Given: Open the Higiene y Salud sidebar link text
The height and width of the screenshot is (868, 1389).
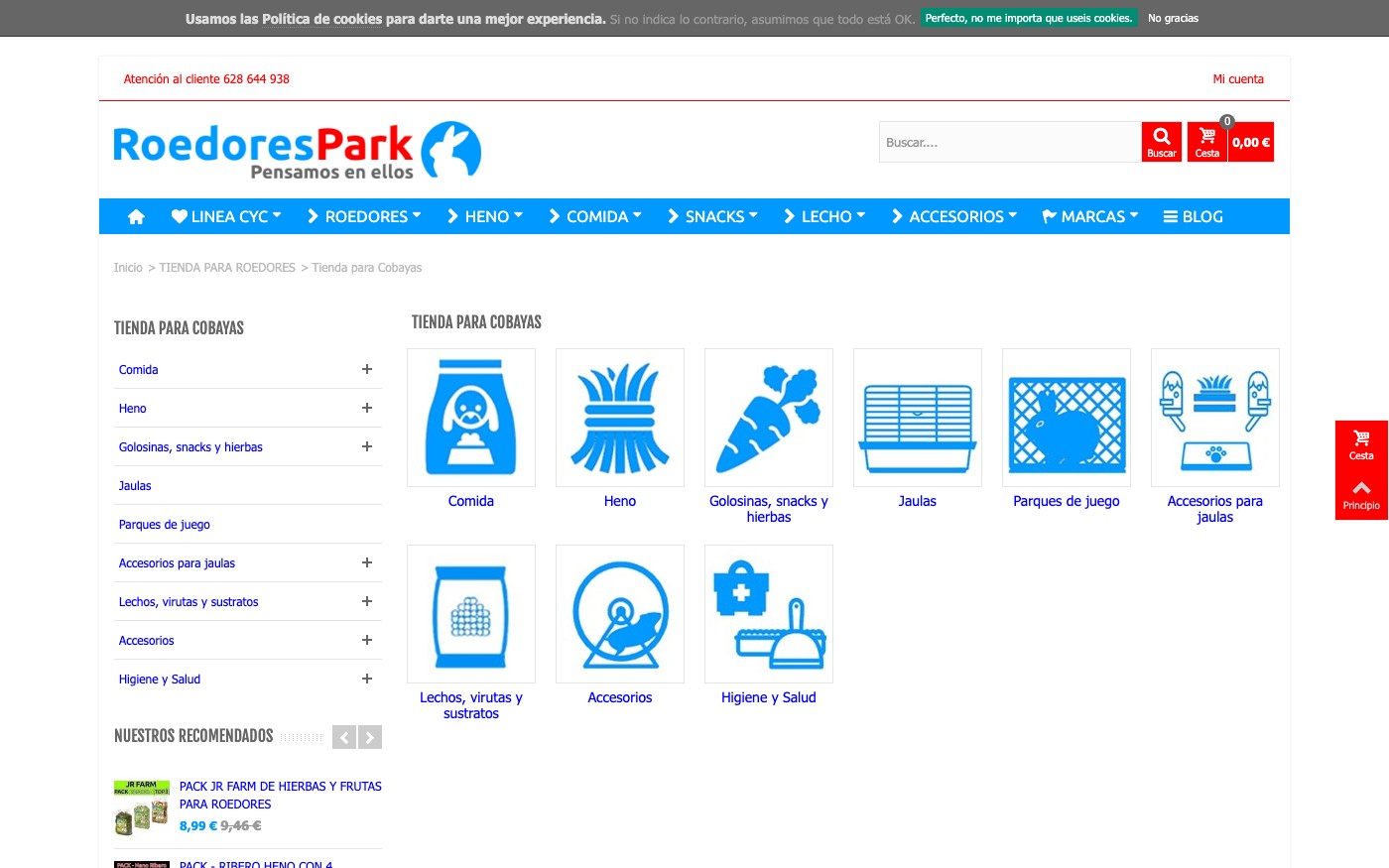Looking at the screenshot, I should (x=160, y=680).
